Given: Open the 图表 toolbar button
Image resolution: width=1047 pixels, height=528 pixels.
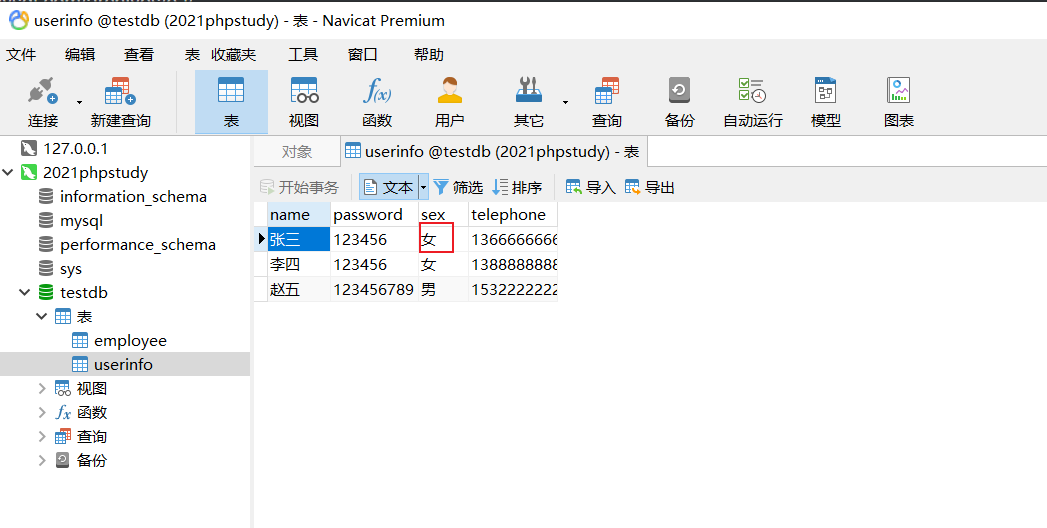Looking at the screenshot, I should 898,102.
